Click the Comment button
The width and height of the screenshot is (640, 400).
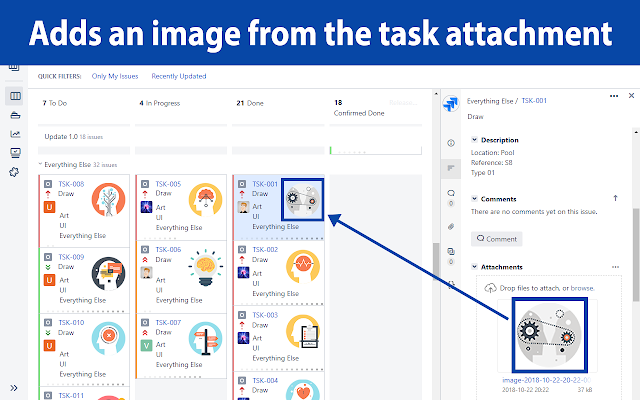497,239
